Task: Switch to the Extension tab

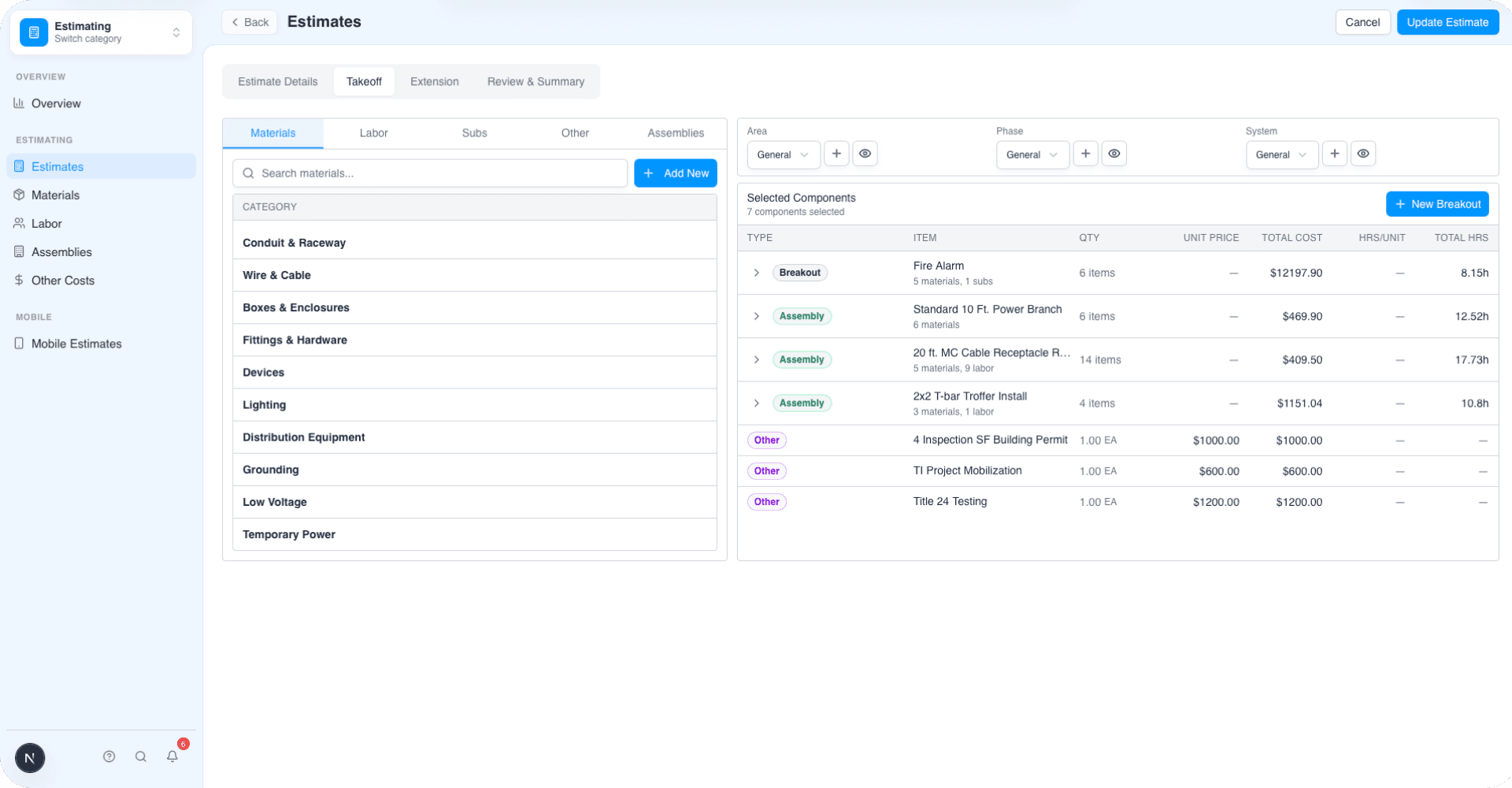Action: tap(434, 81)
